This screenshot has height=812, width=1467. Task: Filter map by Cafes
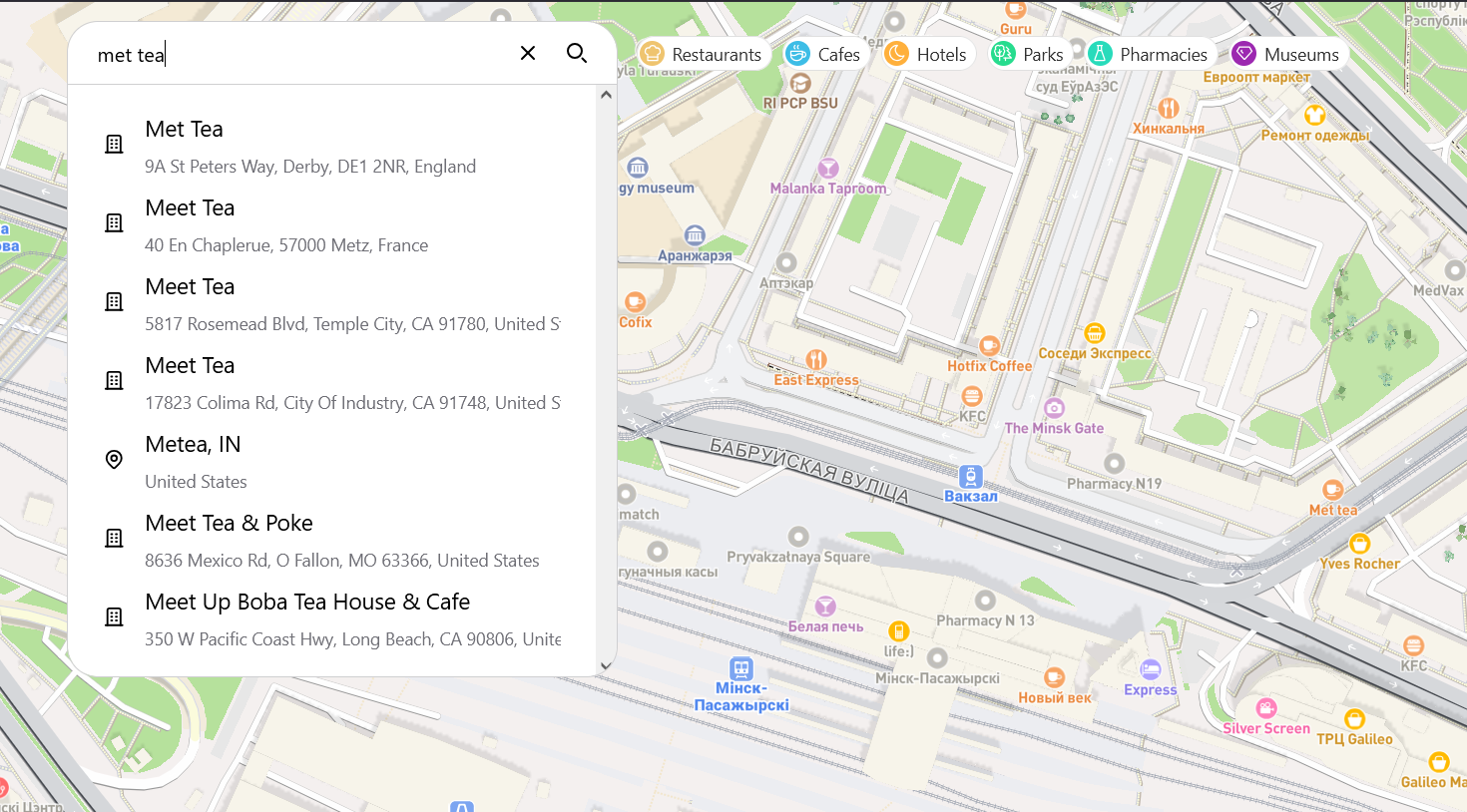823,54
